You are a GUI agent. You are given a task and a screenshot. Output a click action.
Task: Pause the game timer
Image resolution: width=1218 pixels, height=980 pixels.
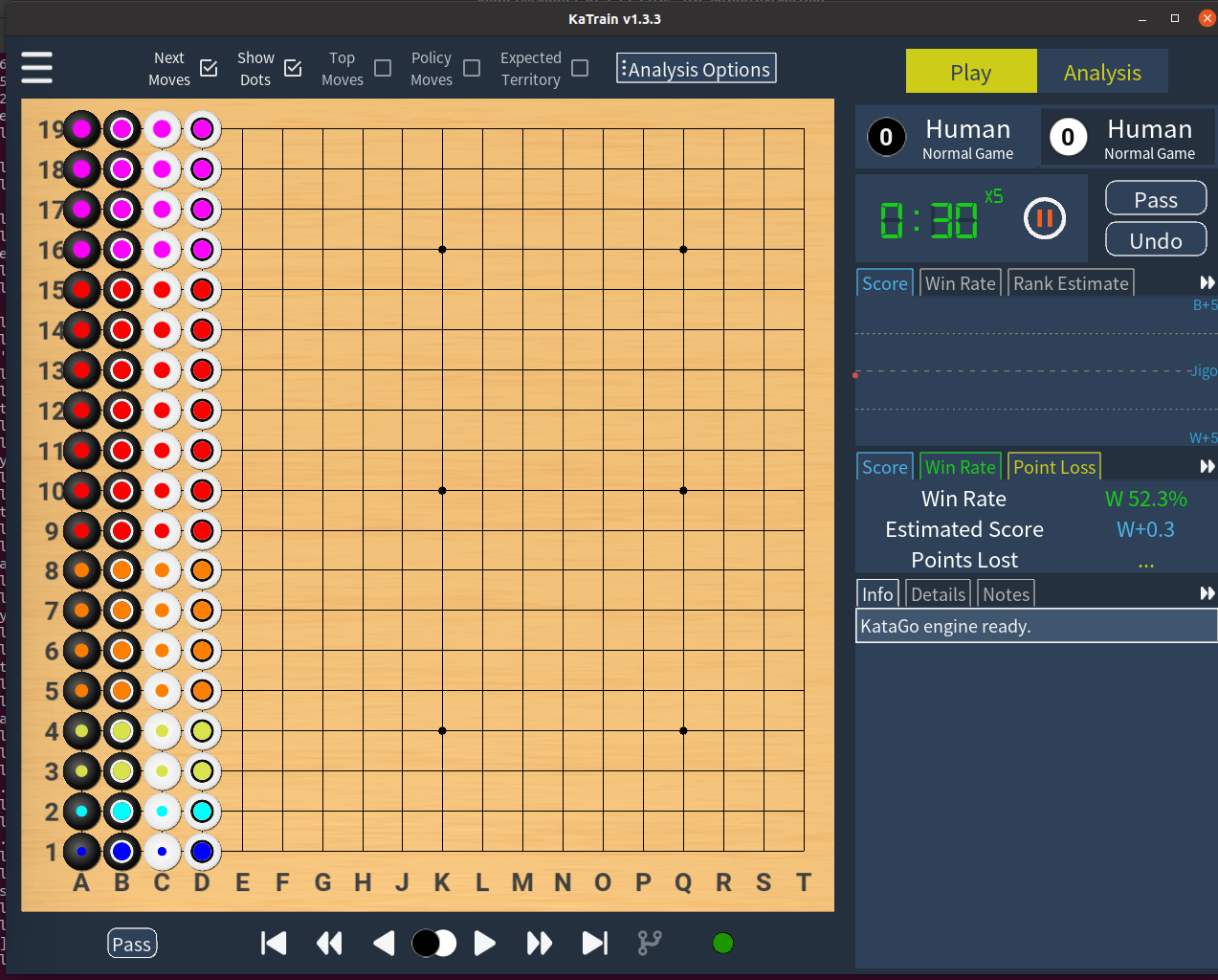point(1044,218)
